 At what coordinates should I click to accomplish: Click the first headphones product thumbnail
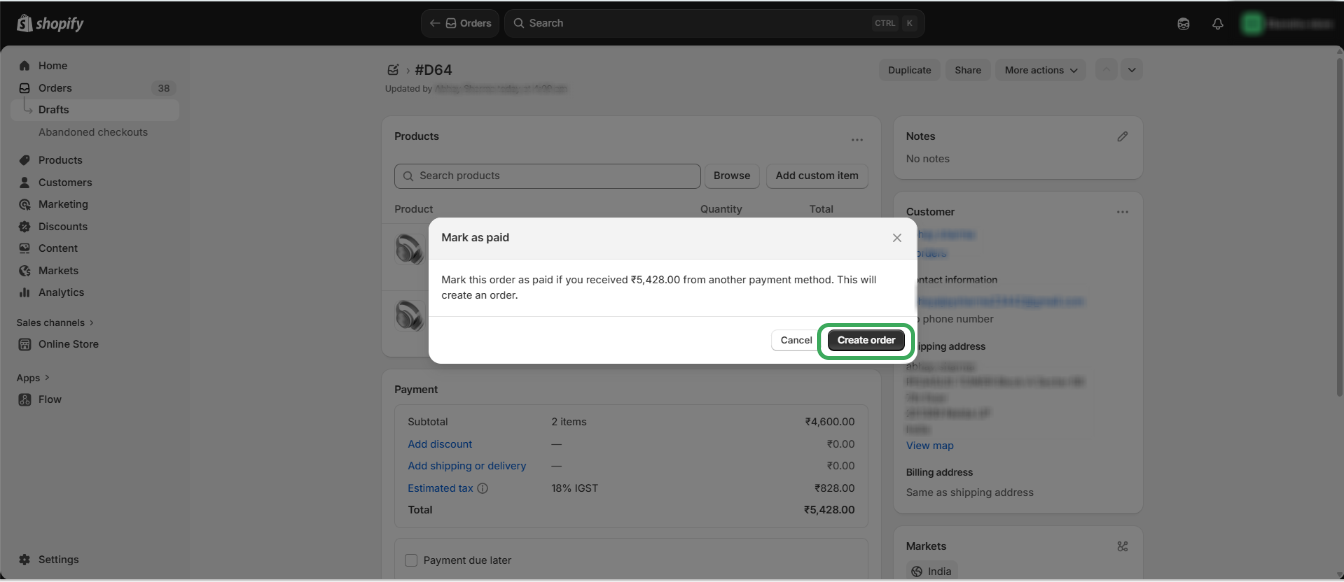click(409, 249)
